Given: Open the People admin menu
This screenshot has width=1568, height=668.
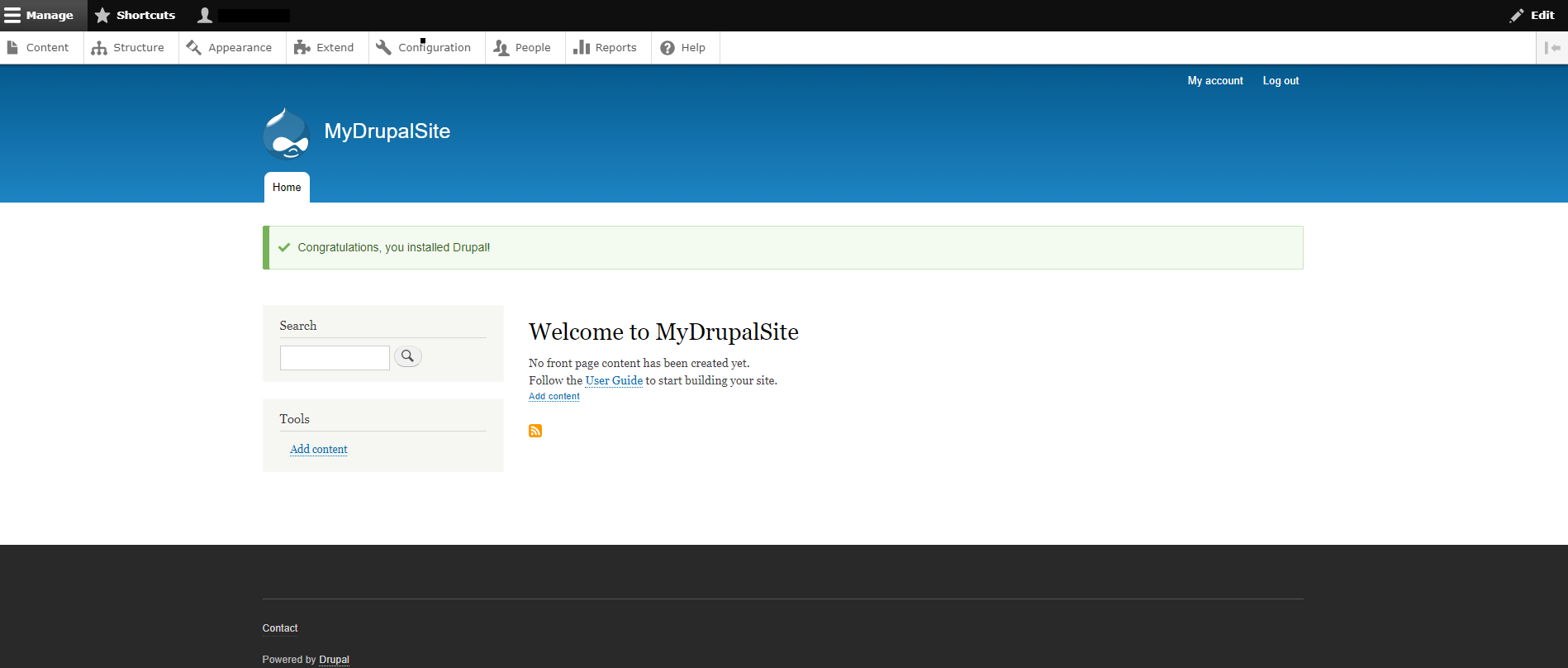Looking at the screenshot, I should point(523,48).
